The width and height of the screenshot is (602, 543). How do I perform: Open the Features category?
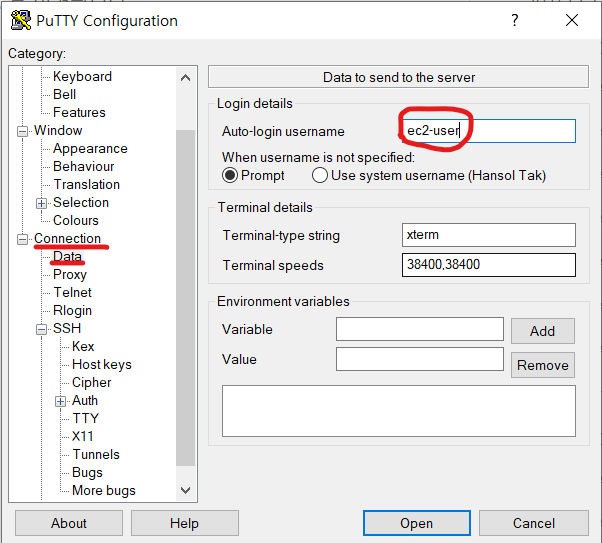point(79,113)
